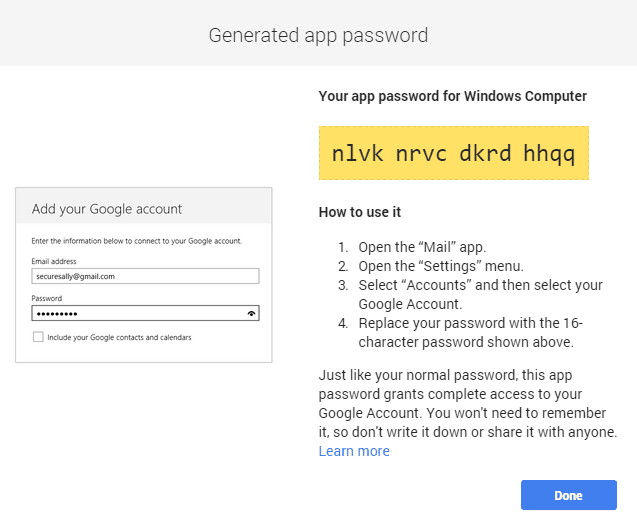Click the Done button
Image resolution: width=637 pixels, height=526 pixels.
[x=568, y=496]
